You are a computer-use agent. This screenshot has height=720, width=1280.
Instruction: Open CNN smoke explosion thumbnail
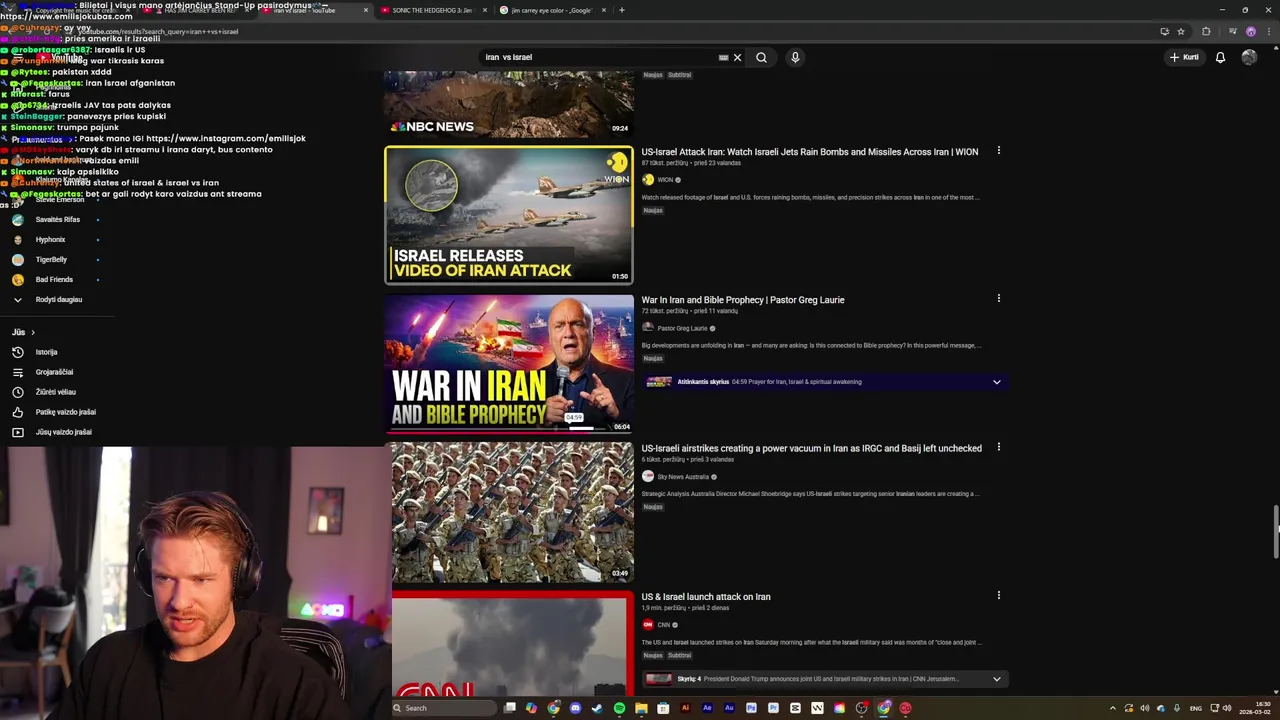pos(512,643)
